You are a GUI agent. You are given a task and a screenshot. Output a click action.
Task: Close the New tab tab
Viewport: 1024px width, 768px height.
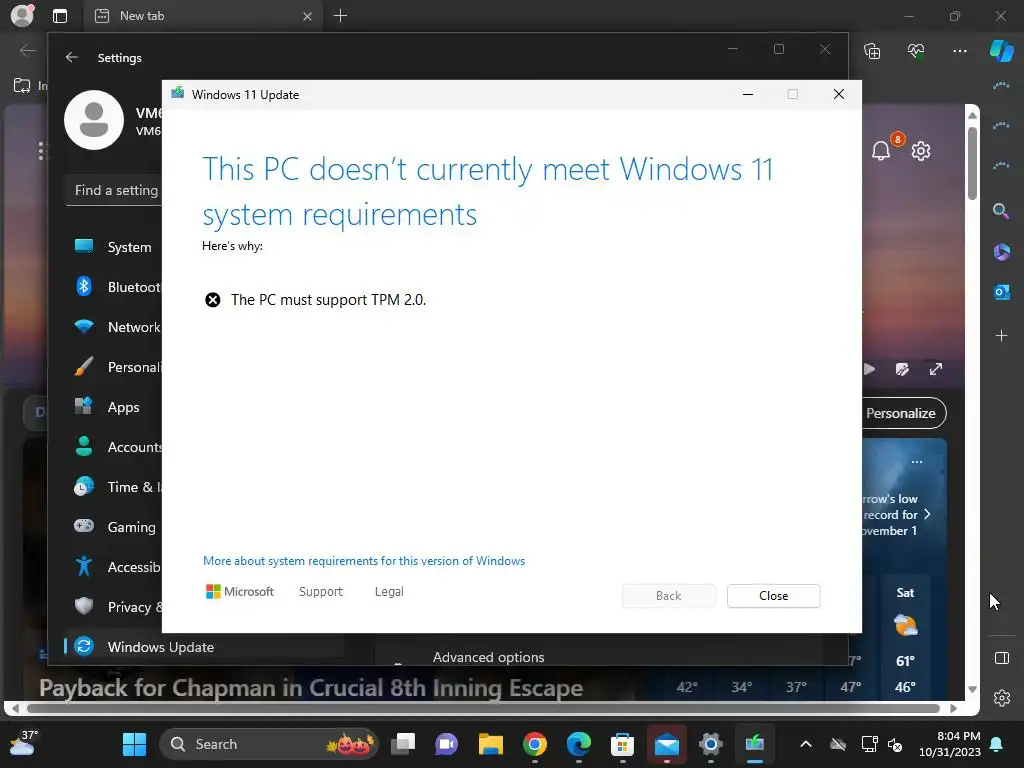(x=307, y=16)
